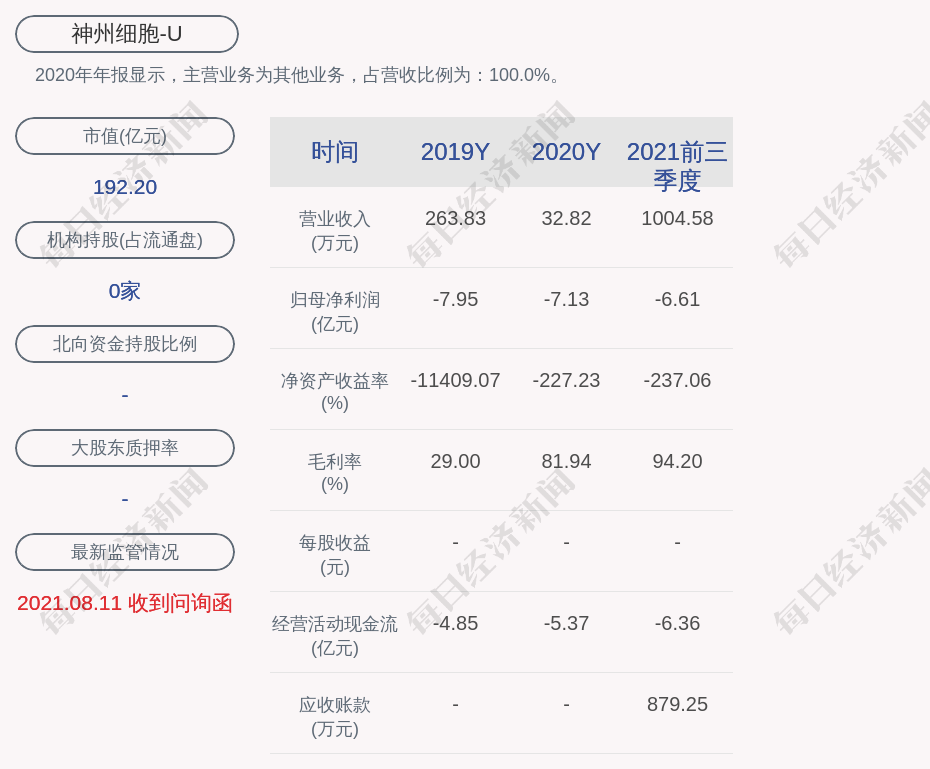The height and width of the screenshot is (769, 930).
Task: Click the 应收账款(万元) row label
Action: tap(335, 717)
